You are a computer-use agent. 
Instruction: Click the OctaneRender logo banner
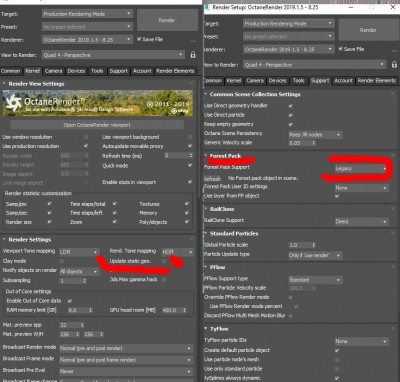click(x=98, y=103)
